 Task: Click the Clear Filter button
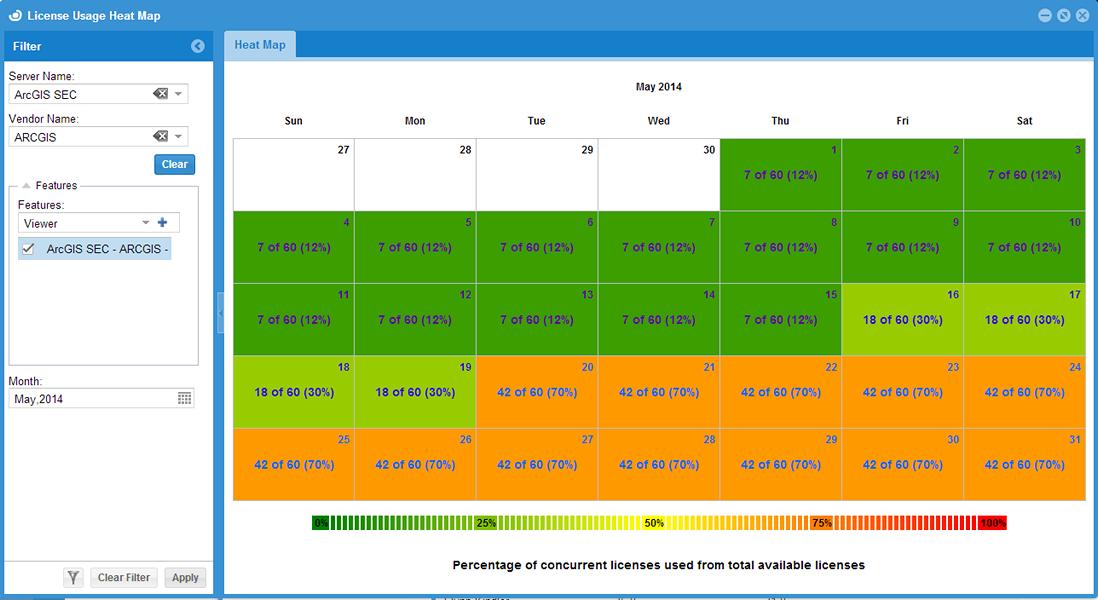coord(124,578)
